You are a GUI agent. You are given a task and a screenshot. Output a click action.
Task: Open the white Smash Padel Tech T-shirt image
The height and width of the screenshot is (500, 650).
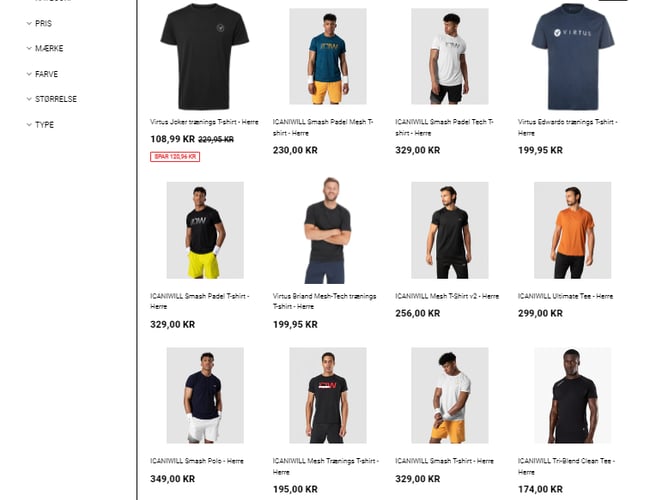[450, 56]
